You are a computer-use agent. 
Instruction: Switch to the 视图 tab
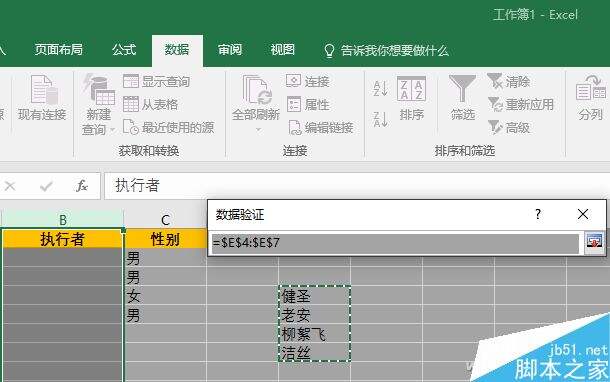click(x=282, y=50)
